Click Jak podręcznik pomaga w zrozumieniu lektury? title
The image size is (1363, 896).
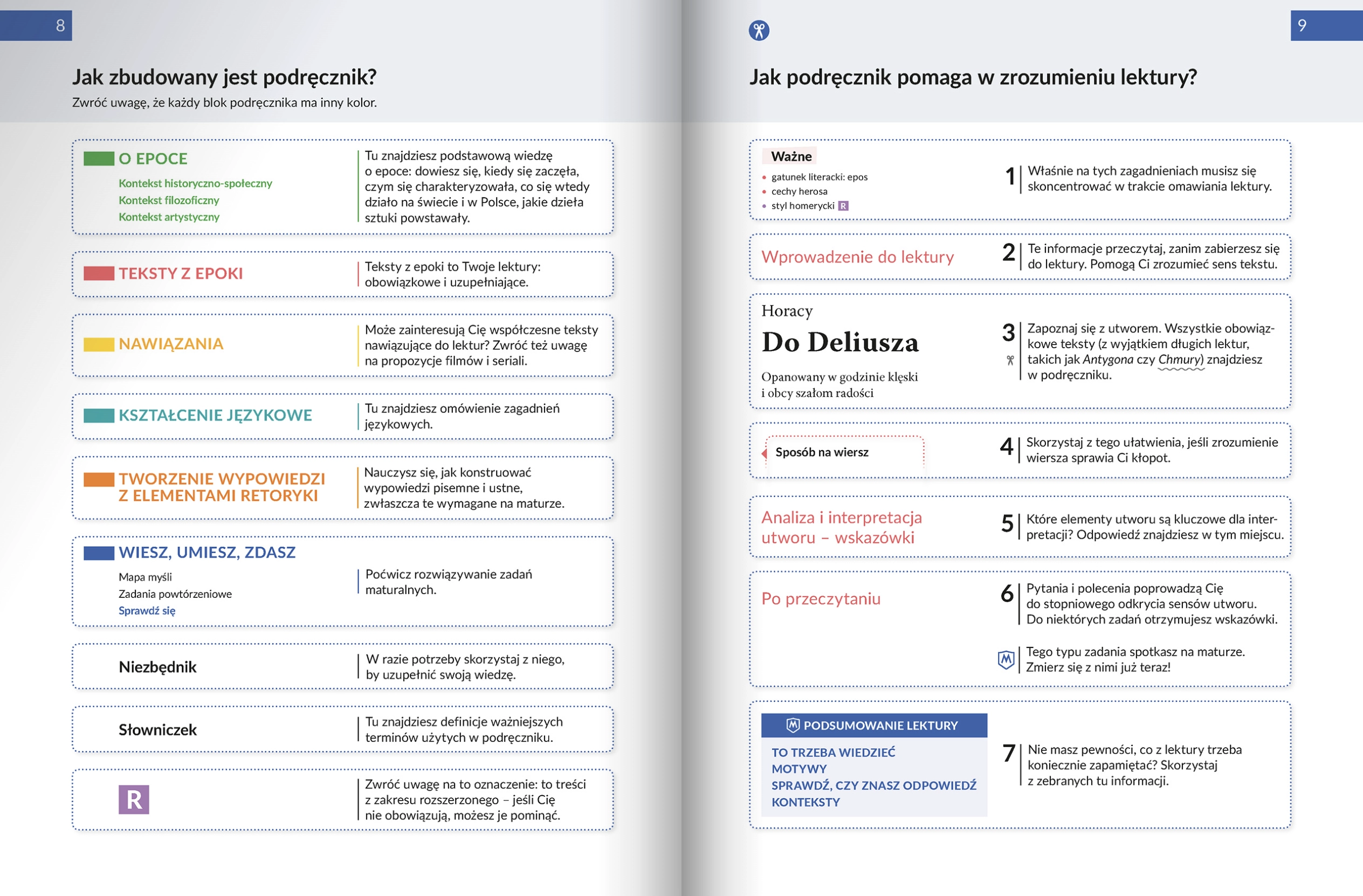[973, 77]
